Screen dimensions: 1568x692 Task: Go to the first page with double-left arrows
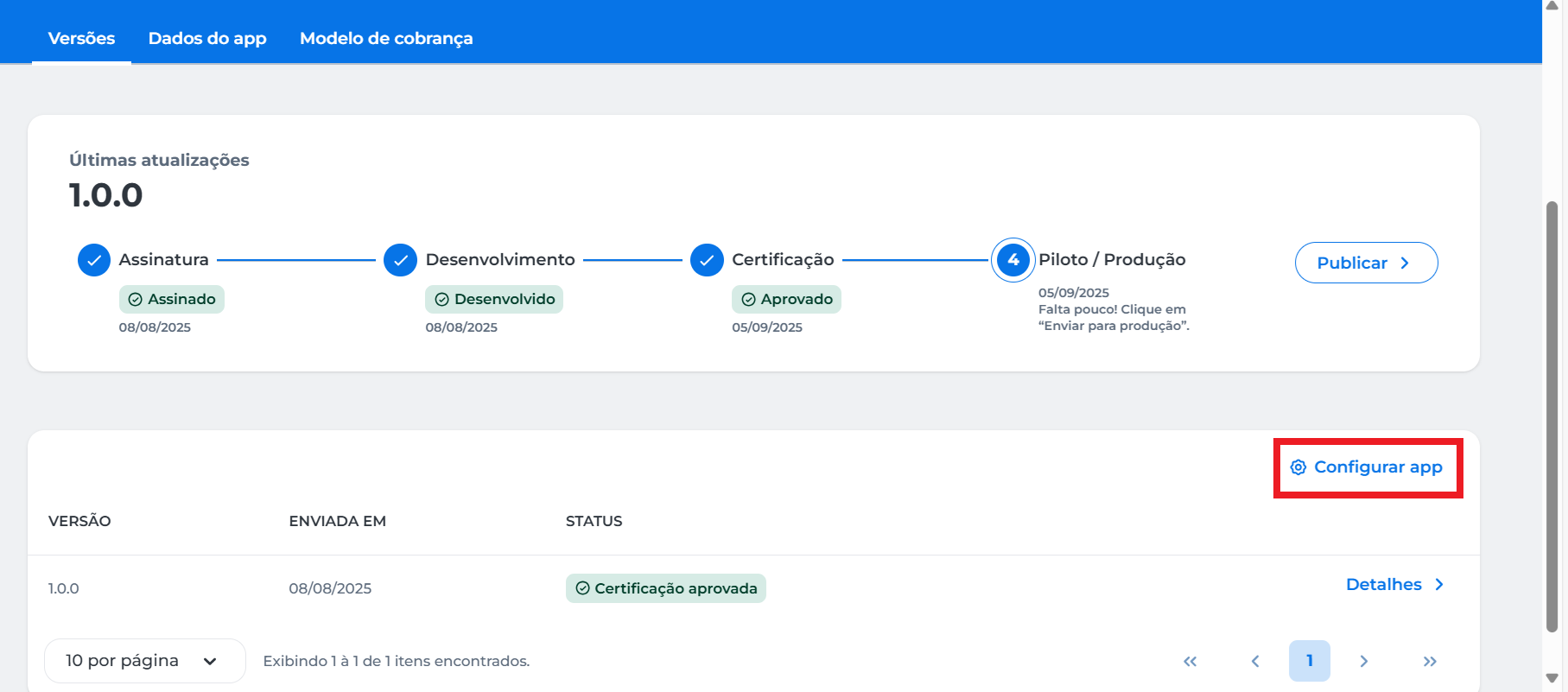tap(1190, 661)
